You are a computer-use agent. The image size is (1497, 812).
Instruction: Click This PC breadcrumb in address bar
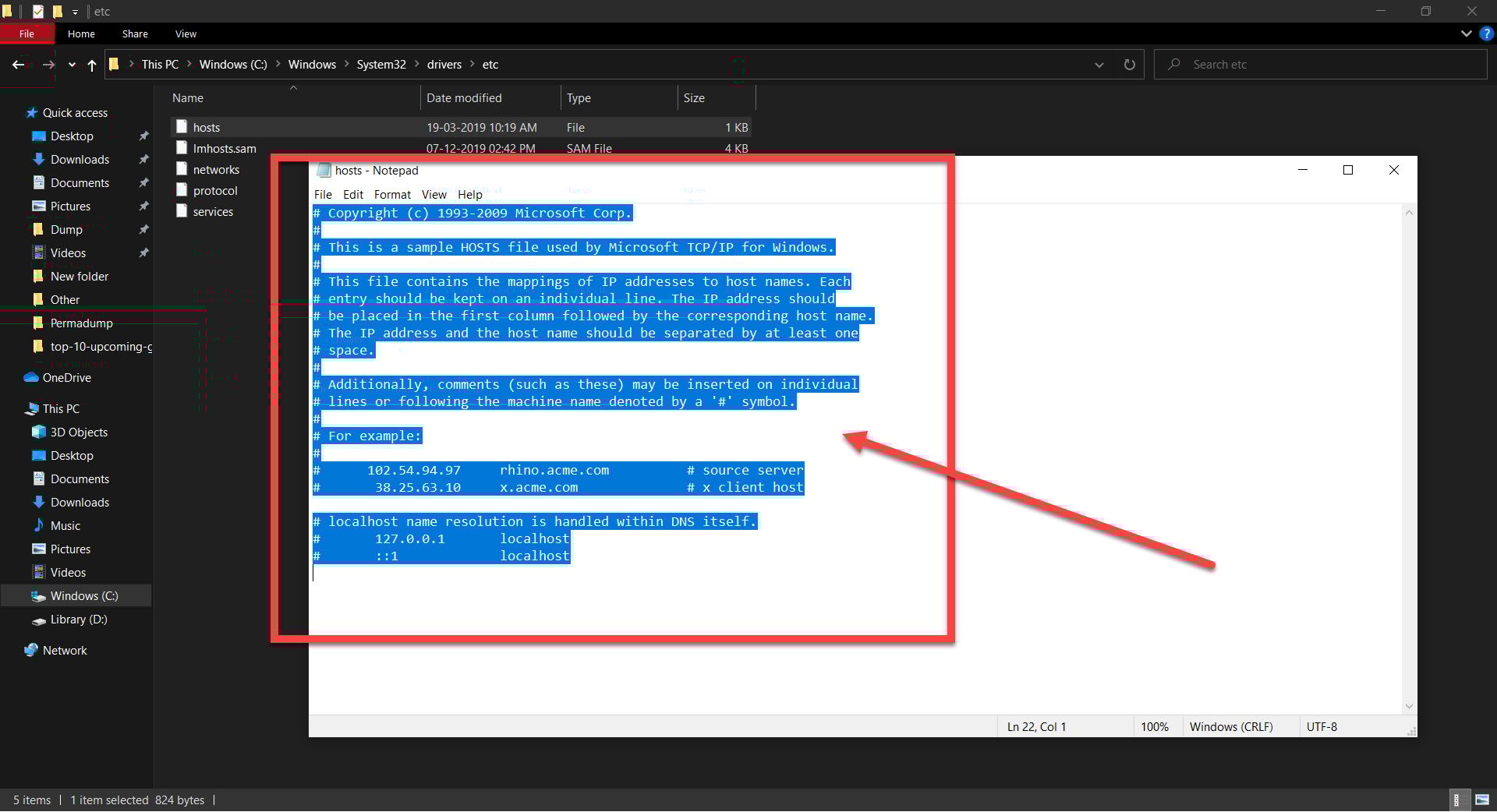click(x=160, y=65)
